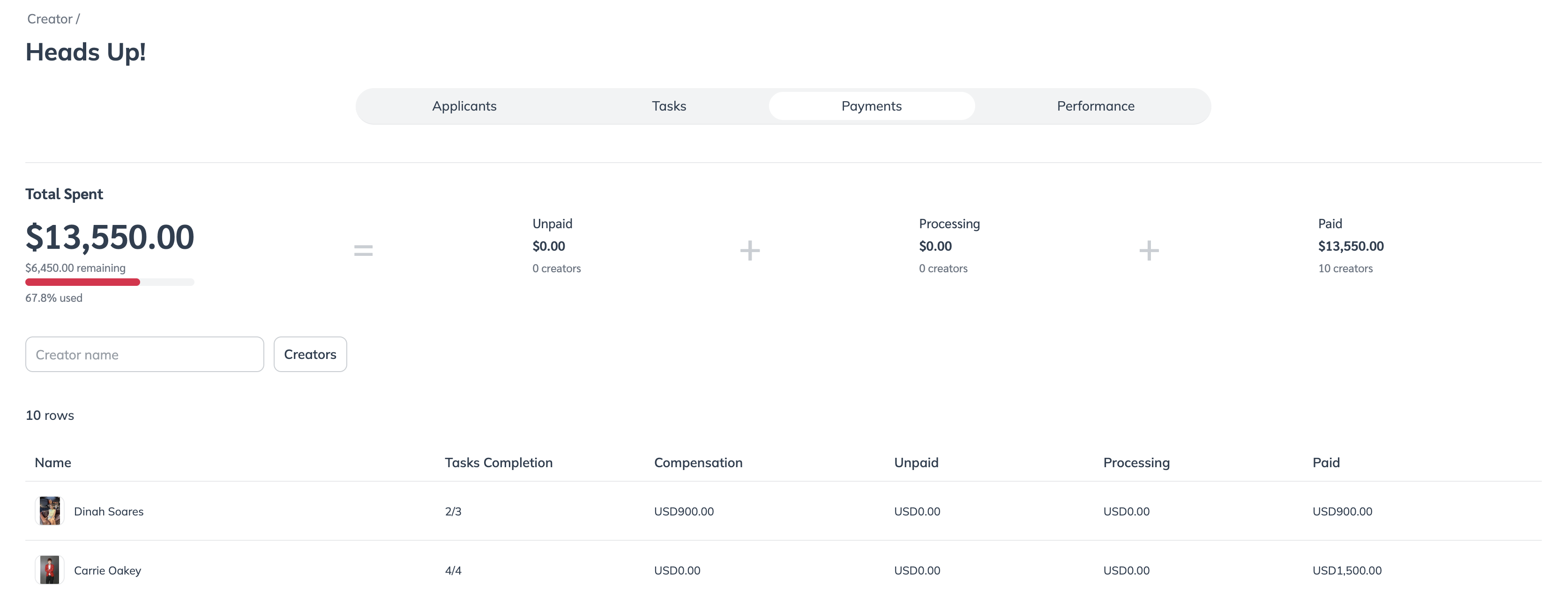Click the Creators filter button

pyautogui.click(x=310, y=354)
